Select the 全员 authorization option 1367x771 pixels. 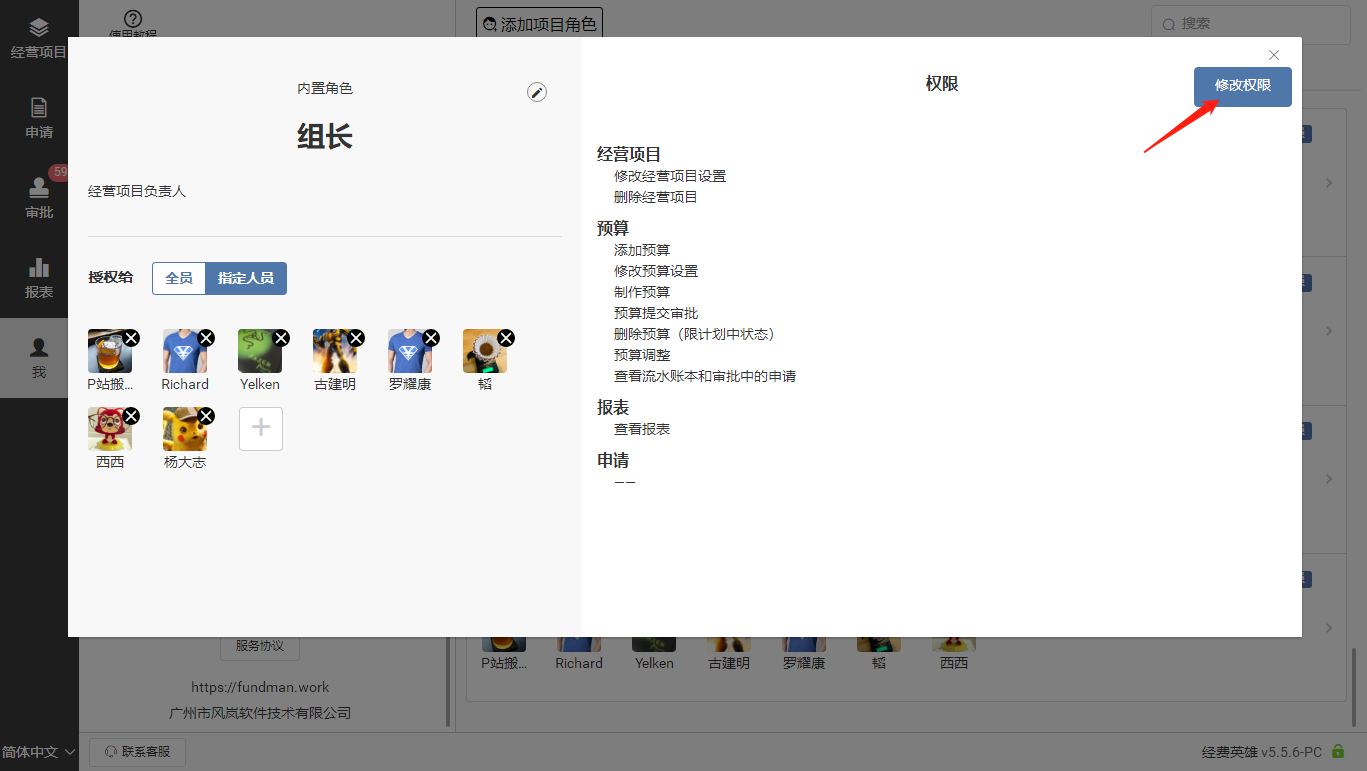point(179,278)
